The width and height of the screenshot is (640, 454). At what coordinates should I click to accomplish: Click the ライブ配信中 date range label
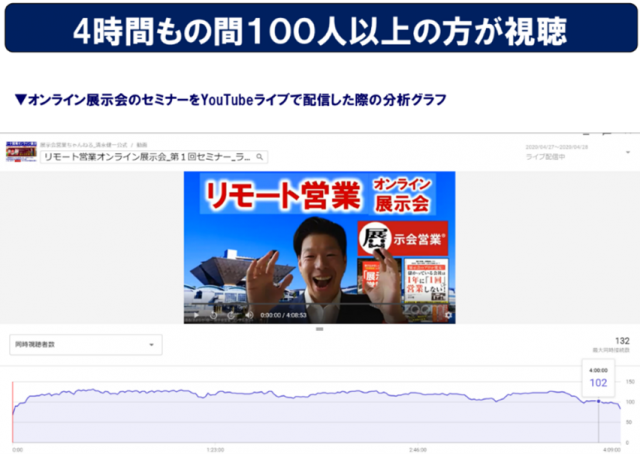tap(545, 157)
